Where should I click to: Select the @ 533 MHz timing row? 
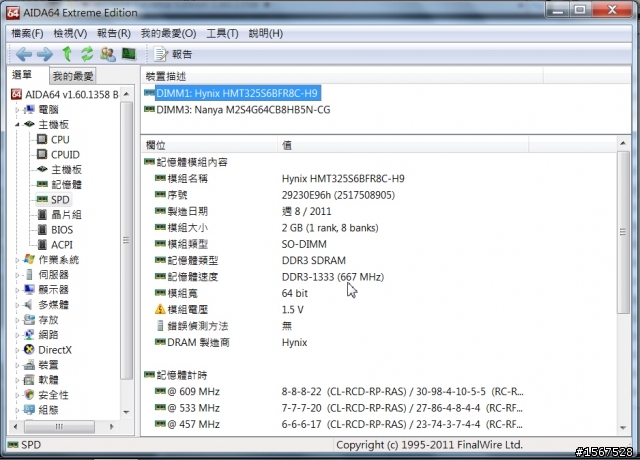point(380,408)
